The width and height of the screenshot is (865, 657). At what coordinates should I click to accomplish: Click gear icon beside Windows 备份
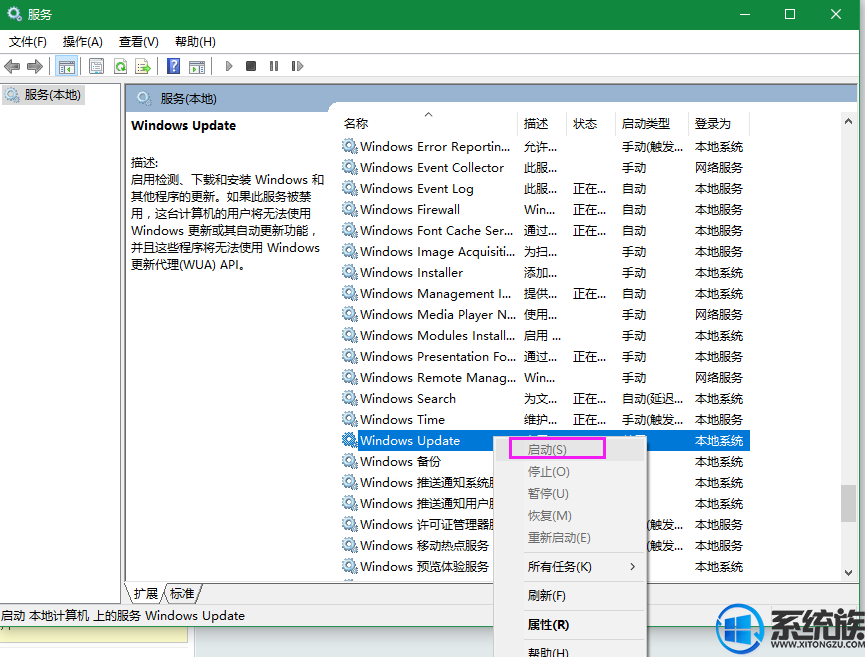click(x=349, y=461)
